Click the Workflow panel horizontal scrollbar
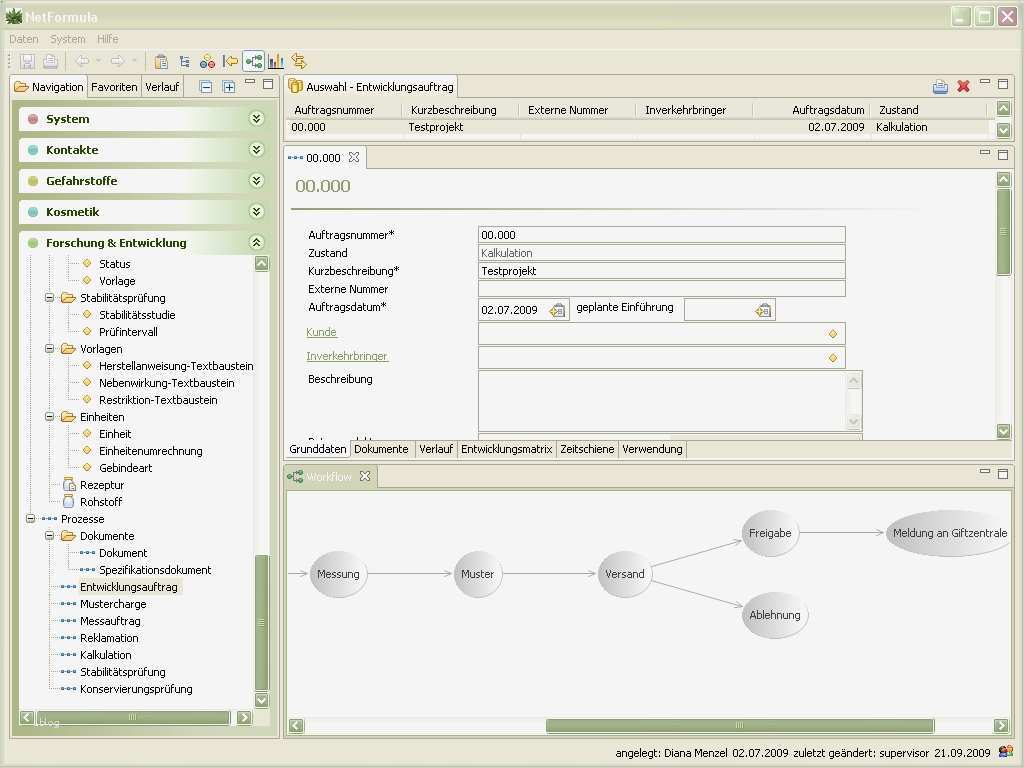This screenshot has height=768, width=1024. point(740,726)
